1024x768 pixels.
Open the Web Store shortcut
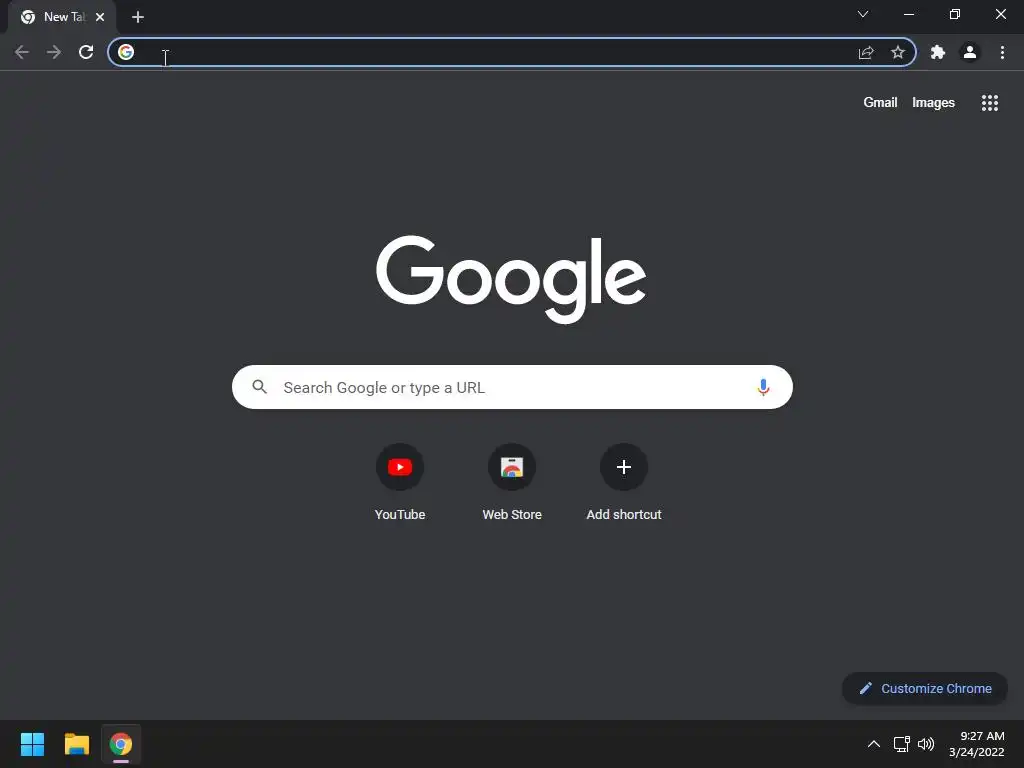512,483
